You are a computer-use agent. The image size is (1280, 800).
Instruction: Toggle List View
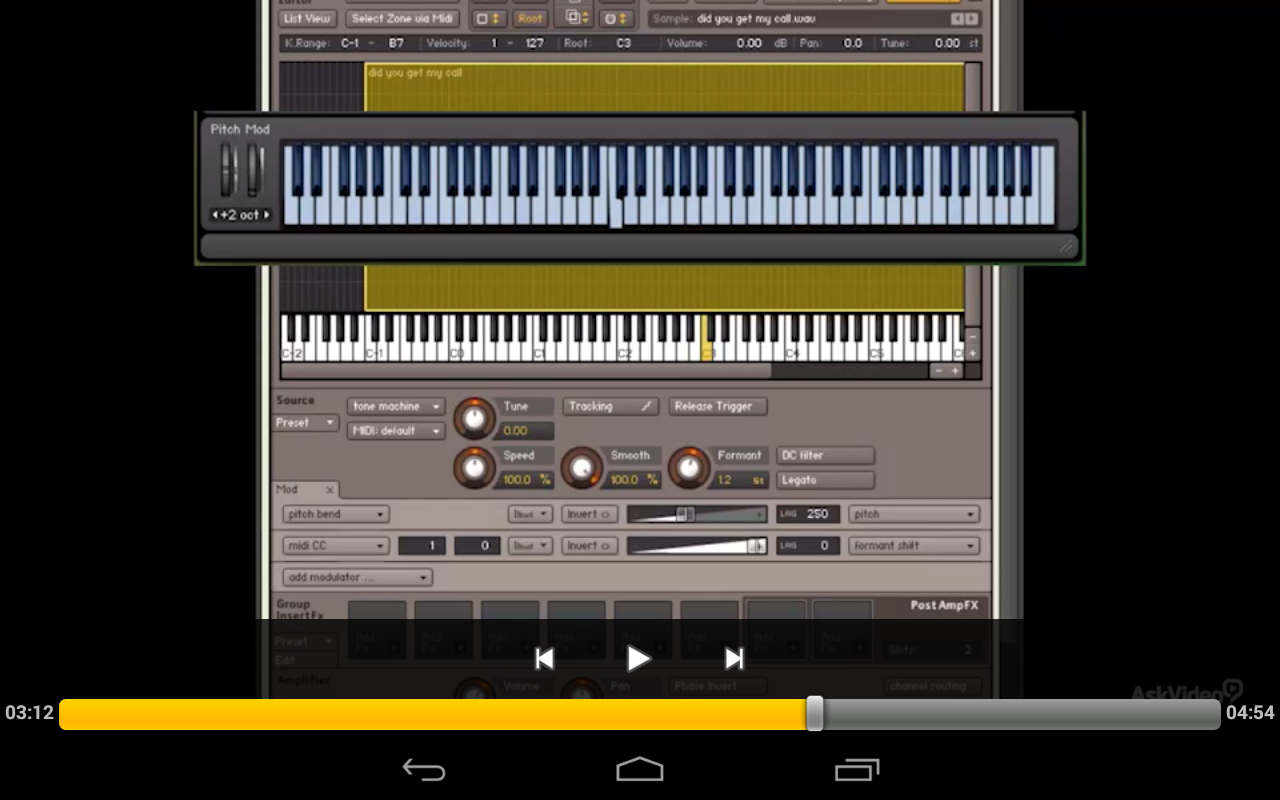point(307,18)
